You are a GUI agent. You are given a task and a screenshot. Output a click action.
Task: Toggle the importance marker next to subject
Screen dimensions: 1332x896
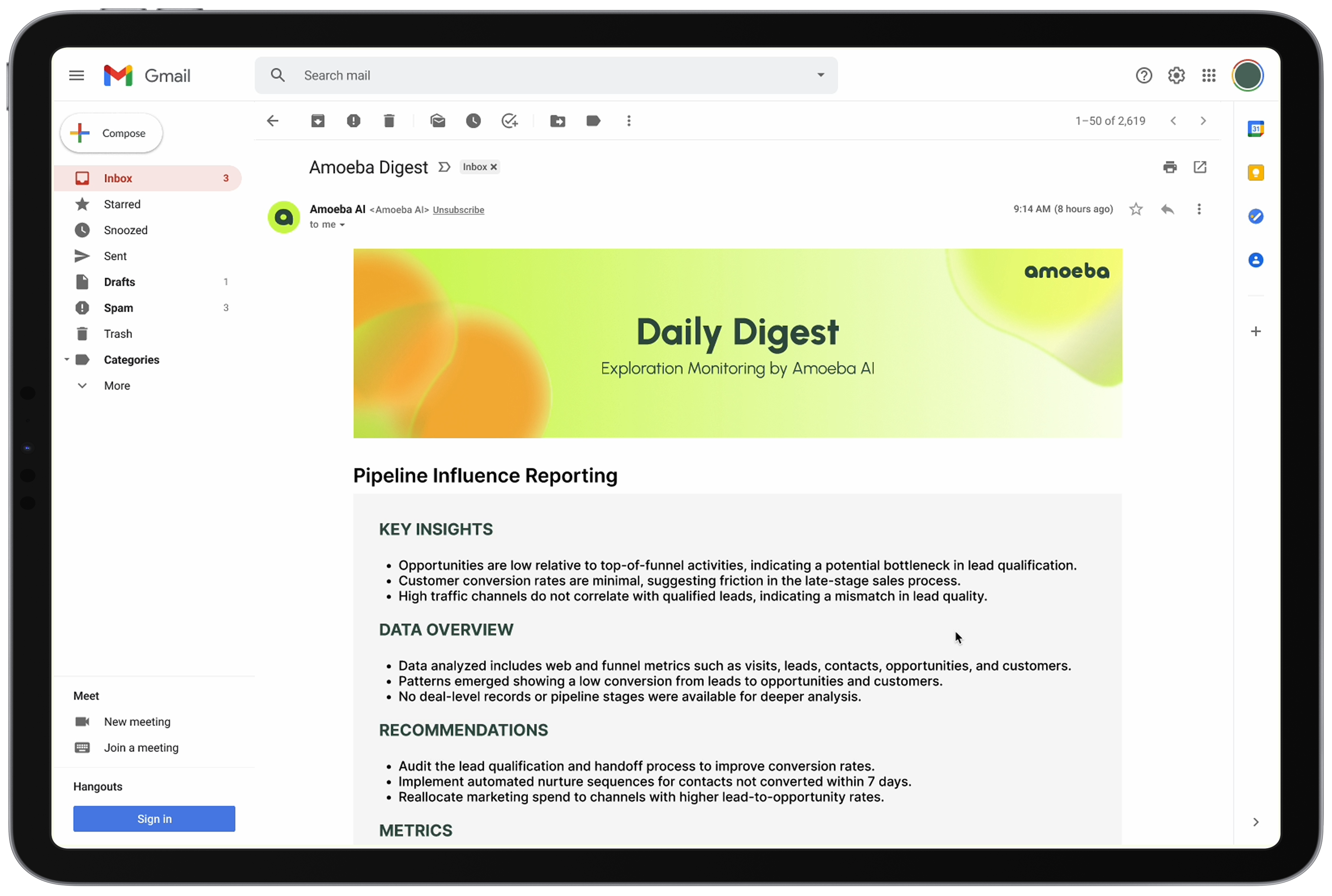[x=444, y=167]
